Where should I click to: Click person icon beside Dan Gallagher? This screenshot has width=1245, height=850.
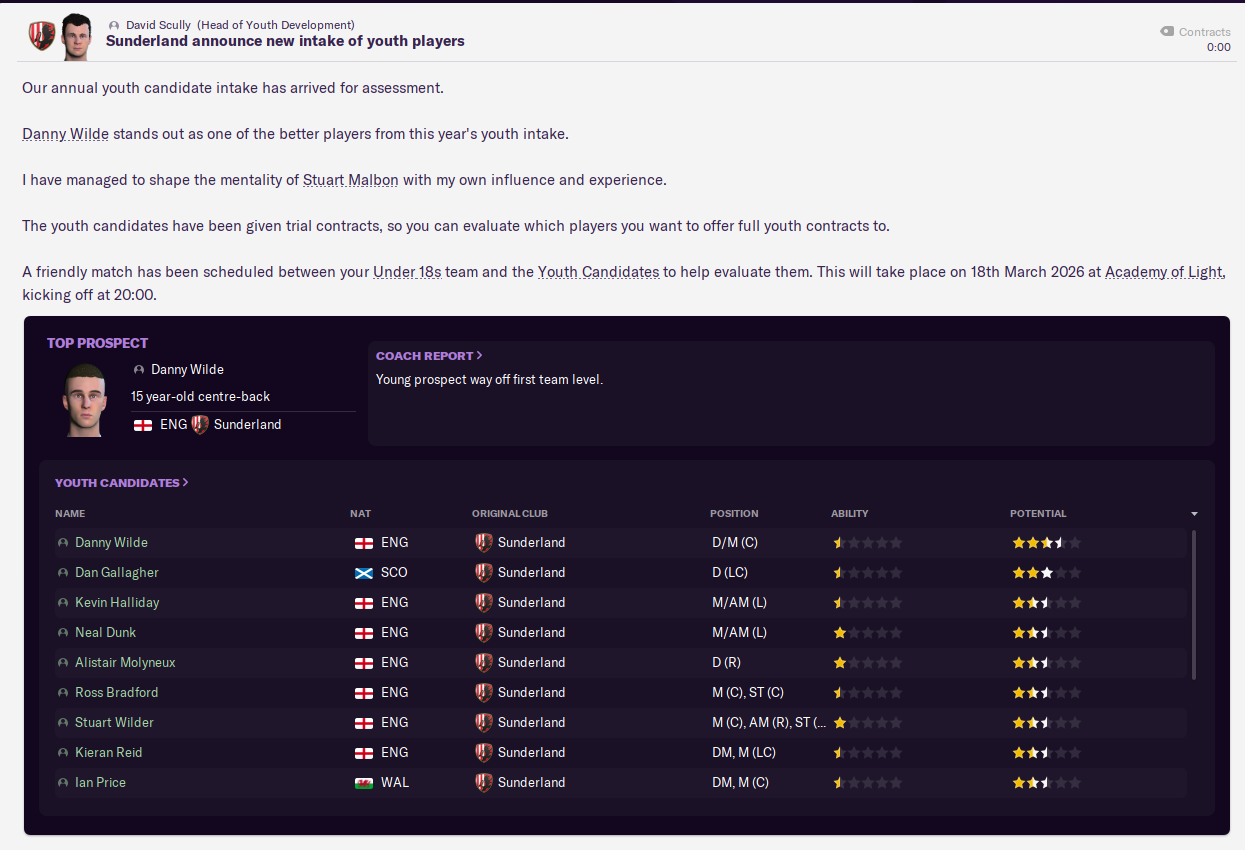tap(63, 573)
